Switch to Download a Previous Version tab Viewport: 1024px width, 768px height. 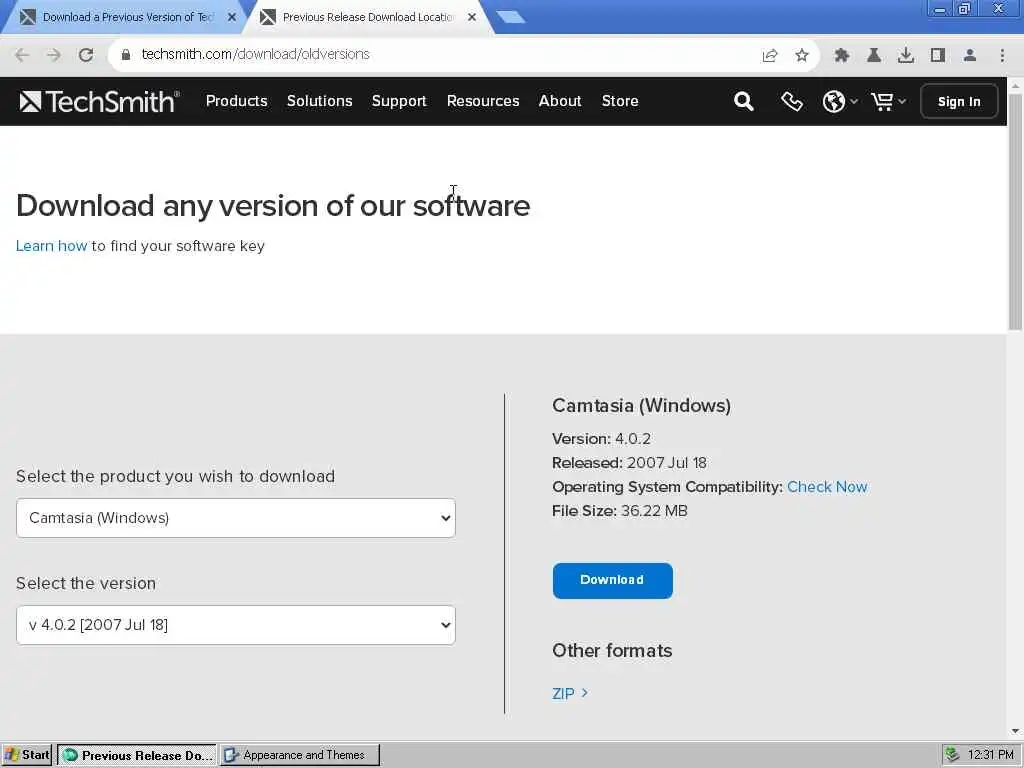(124, 17)
